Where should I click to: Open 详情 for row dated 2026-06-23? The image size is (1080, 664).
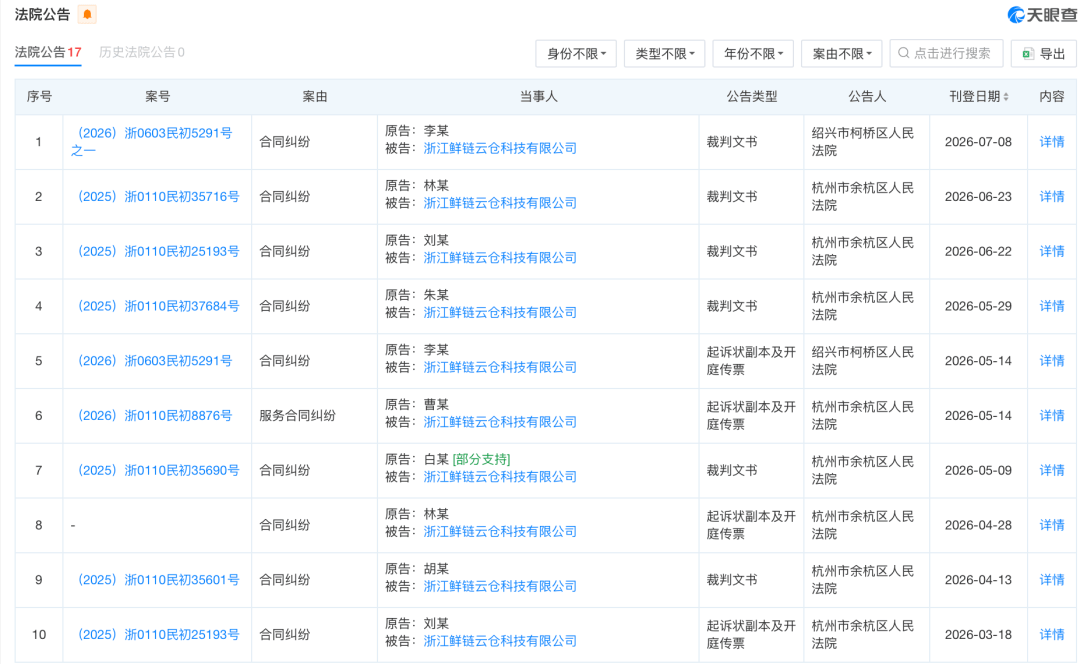click(x=1052, y=196)
